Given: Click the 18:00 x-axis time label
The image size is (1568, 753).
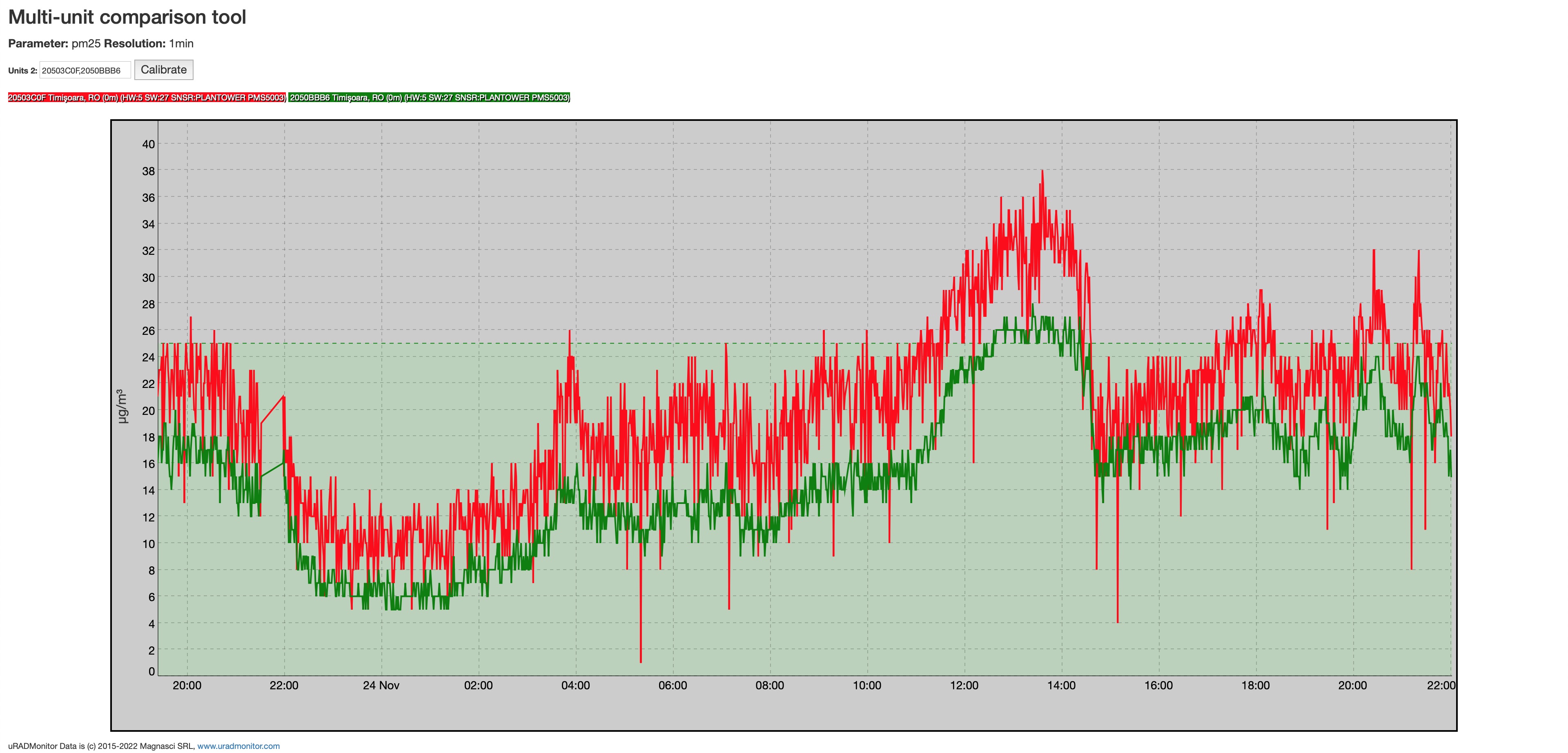Looking at the screenshot, I should (x=1255, y=686).
